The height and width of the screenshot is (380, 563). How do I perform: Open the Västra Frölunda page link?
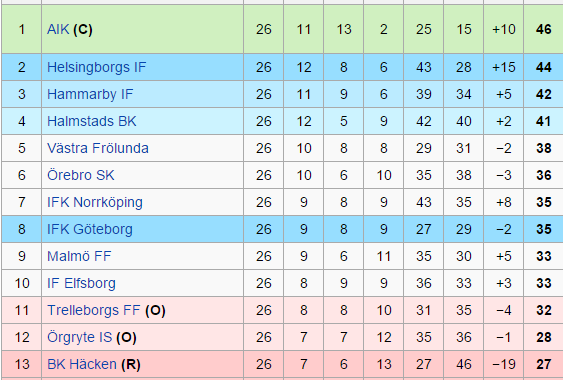(x=98, y=148)
